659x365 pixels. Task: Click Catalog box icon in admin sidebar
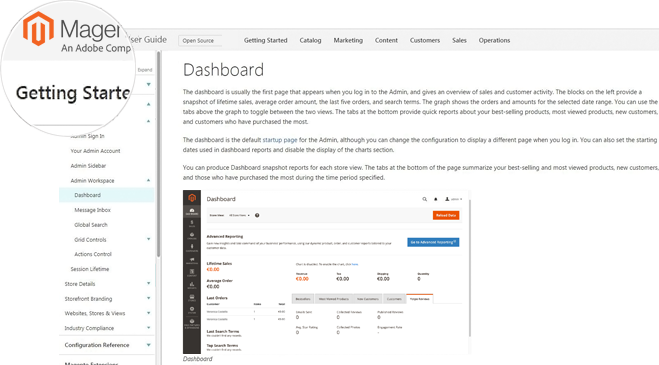click(x=192, y=235)
